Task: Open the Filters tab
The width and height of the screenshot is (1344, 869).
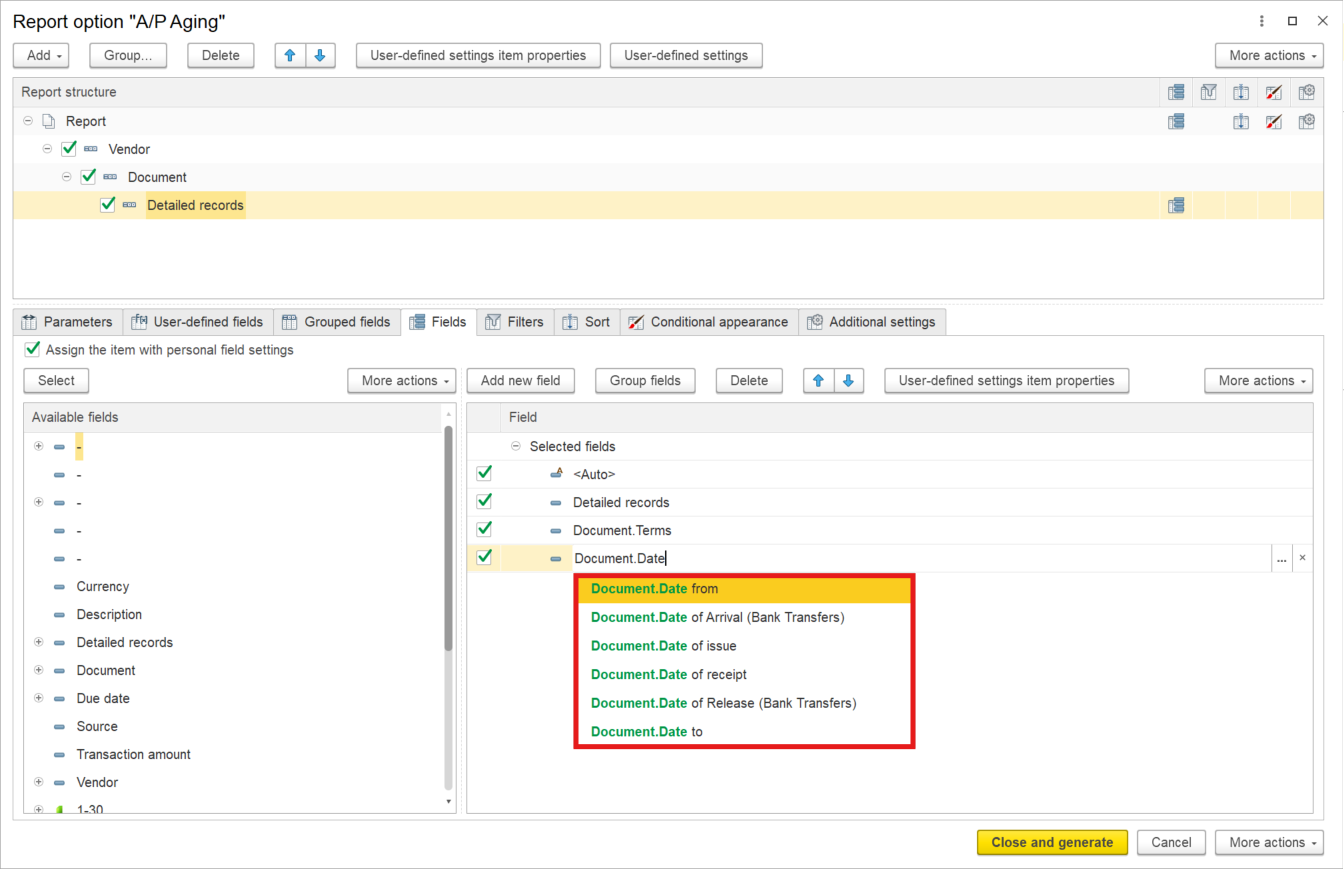Action: 515,322
